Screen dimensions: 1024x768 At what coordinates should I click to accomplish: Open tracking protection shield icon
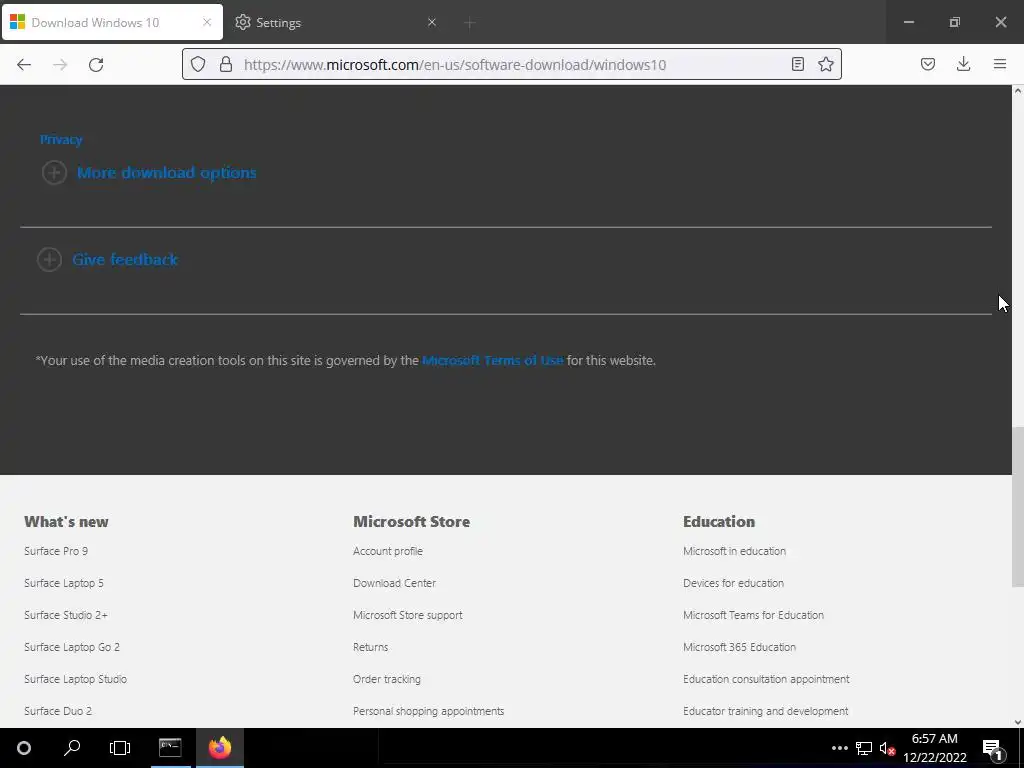[x=198, y=64]
